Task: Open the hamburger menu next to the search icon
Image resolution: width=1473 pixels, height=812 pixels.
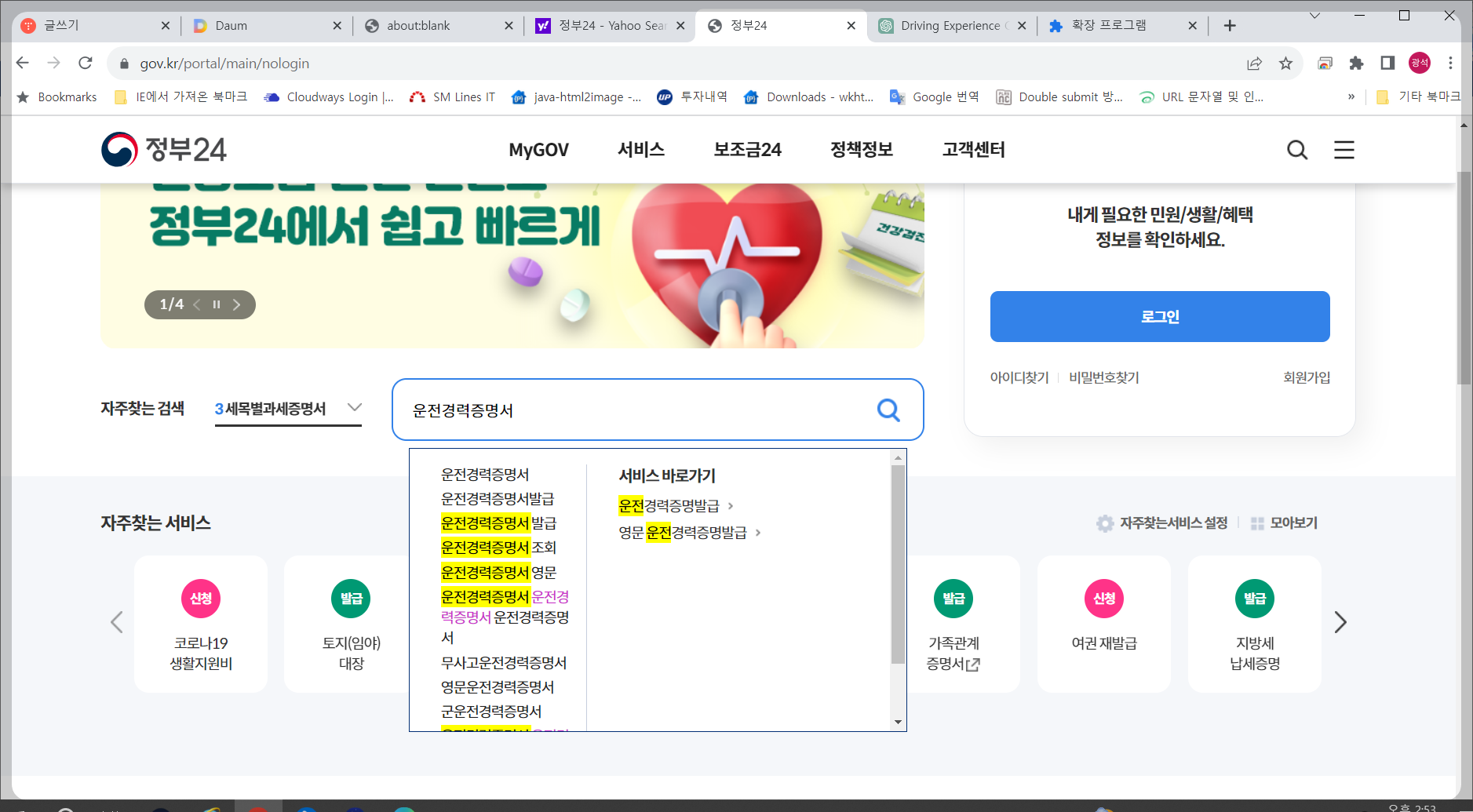Action: tap(1344, 149)
